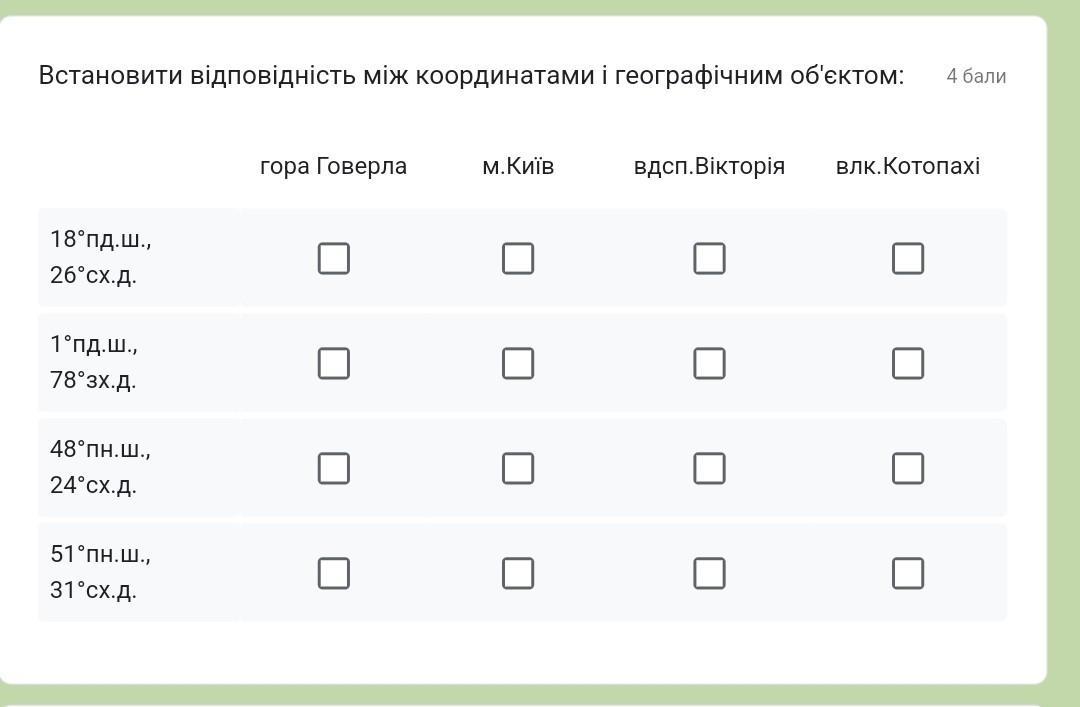This screenshot has height=707, width=1080.
Task: Tick м.Київ for 51°пн.ш., 31°сх.д.
Action: pyautogui.click(x=518, y=573)
